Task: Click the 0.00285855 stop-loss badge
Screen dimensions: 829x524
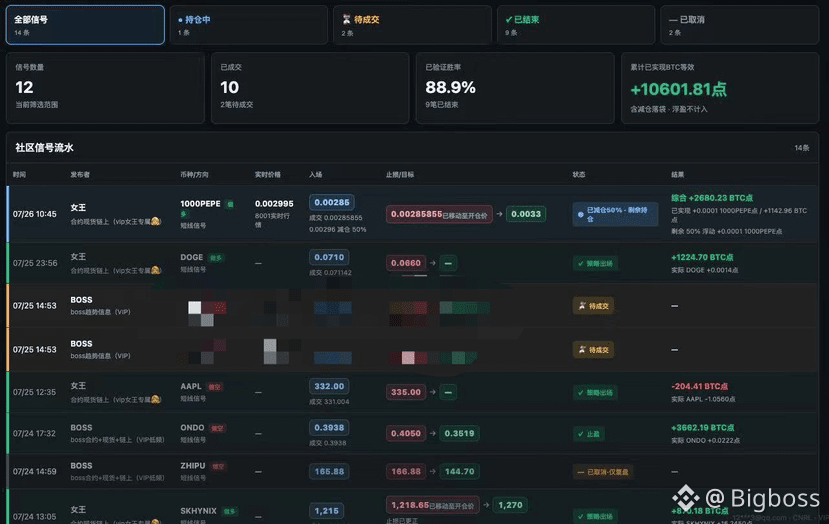Action: click(x=439, y=214)
